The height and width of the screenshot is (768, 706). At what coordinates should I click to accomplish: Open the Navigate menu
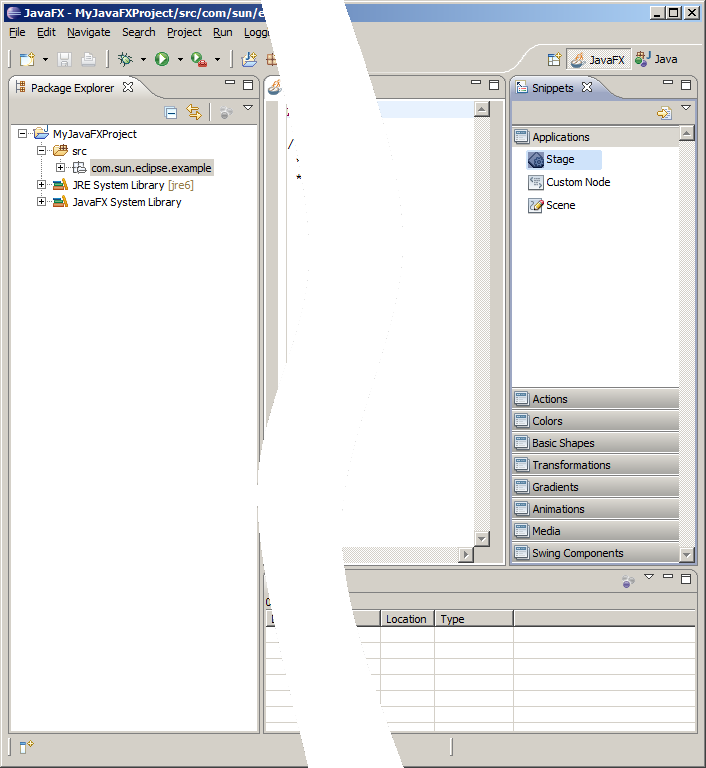coord(88,32)
